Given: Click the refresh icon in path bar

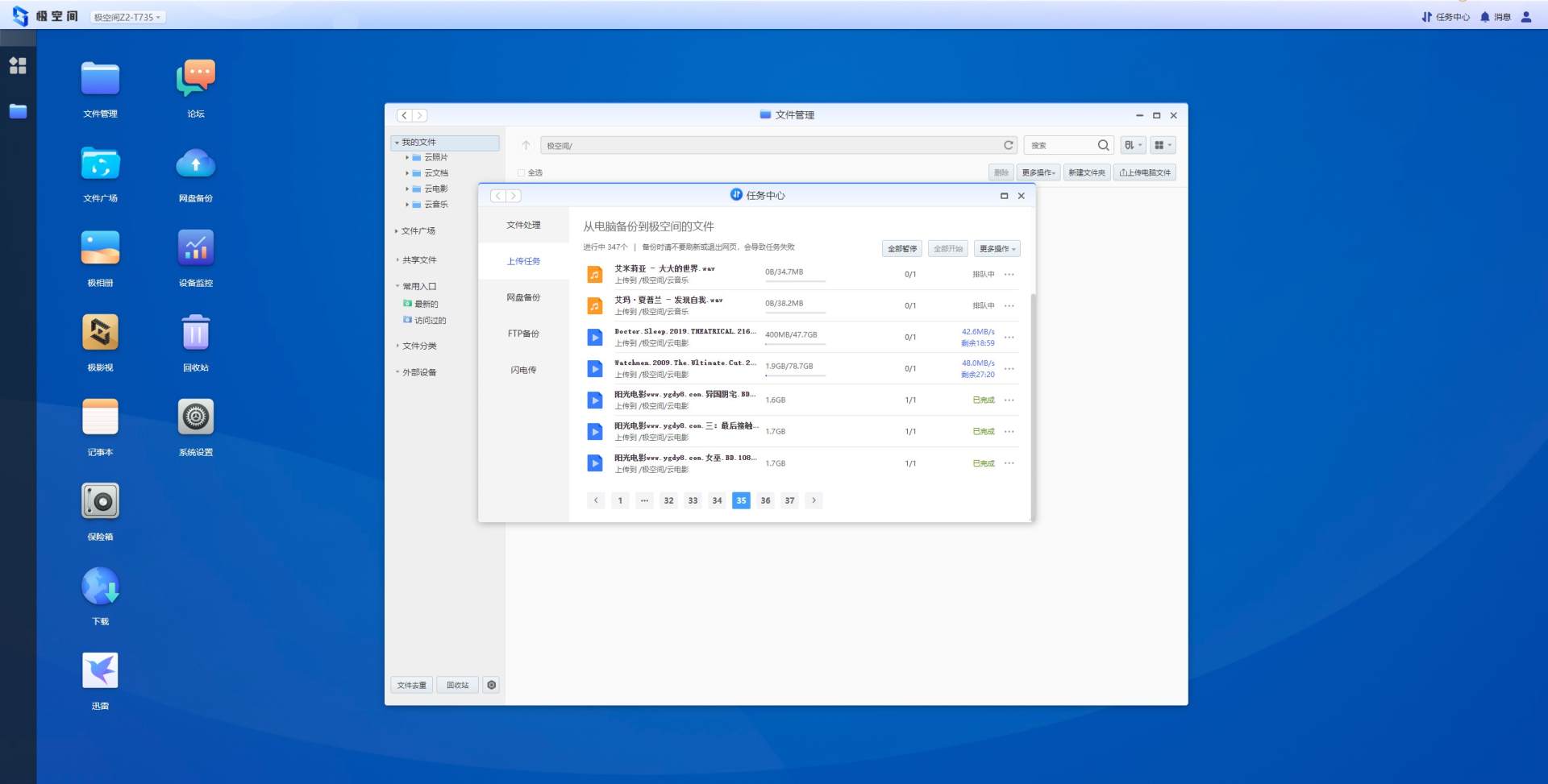Looking at the screenshot, I should (x=1008, y=145).
